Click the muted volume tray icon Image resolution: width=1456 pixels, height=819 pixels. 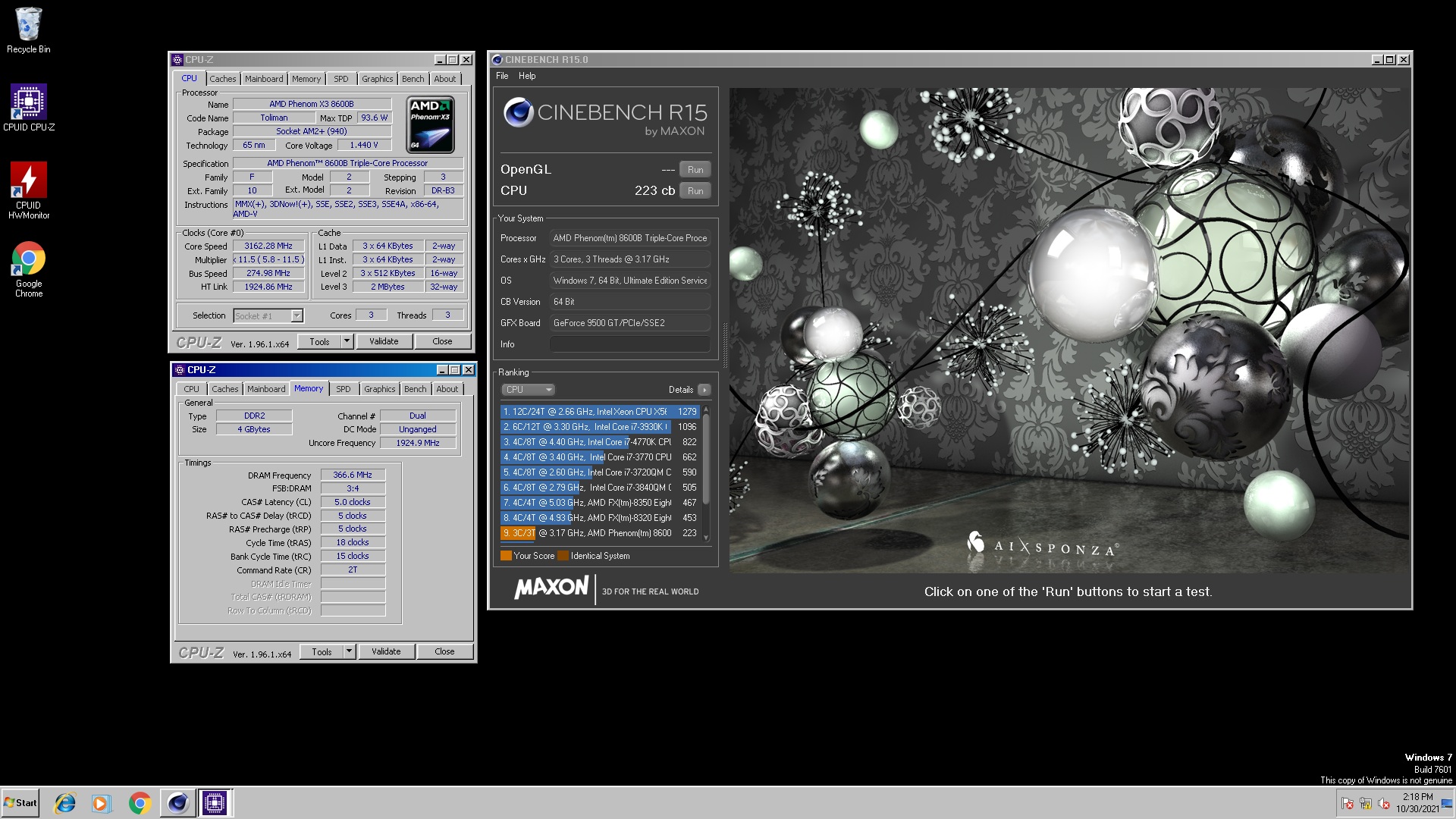coord(1383,804)
